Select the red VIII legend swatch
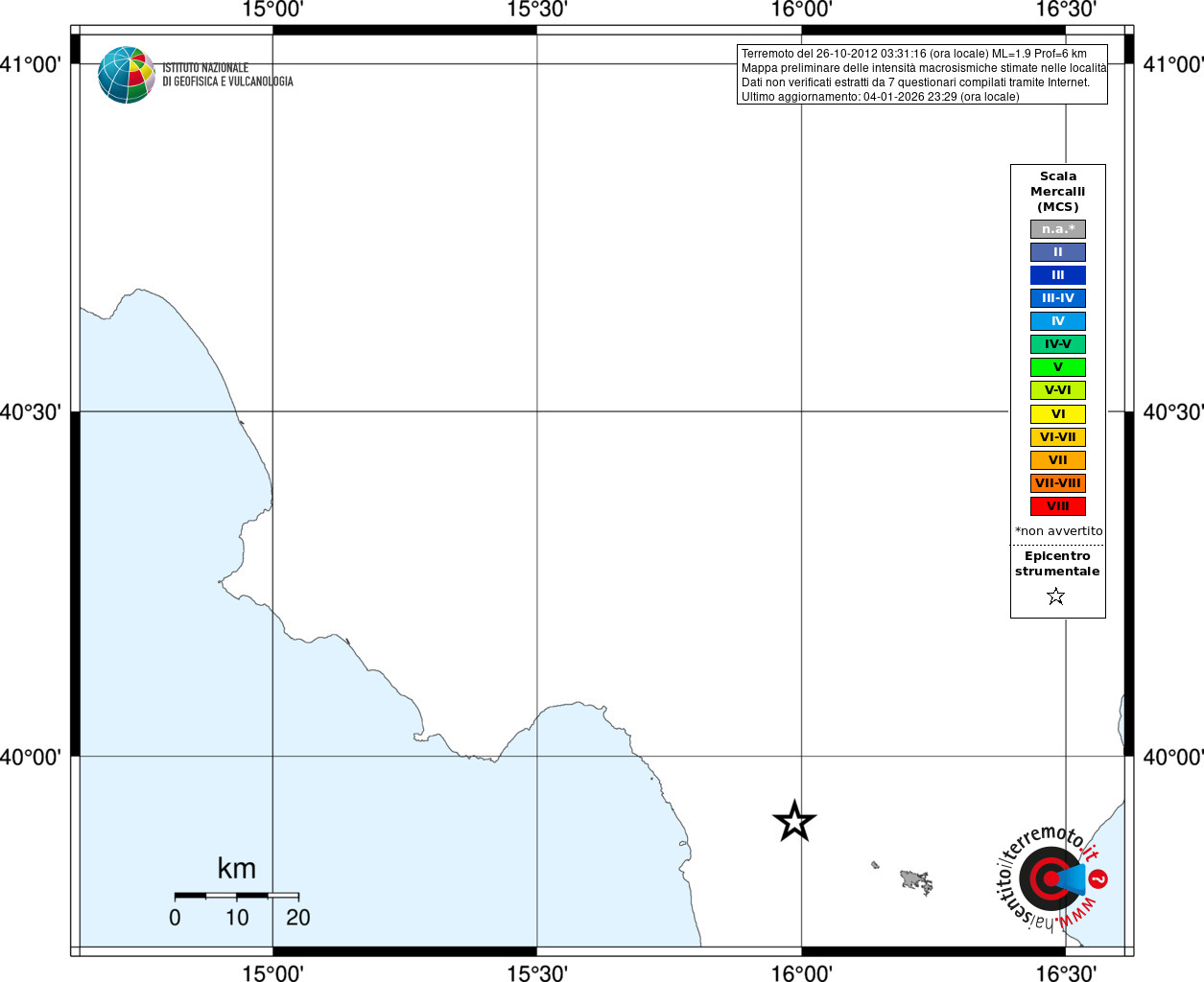The image size is (1204, 982). pyautogui.click(x=1058, y=506)
